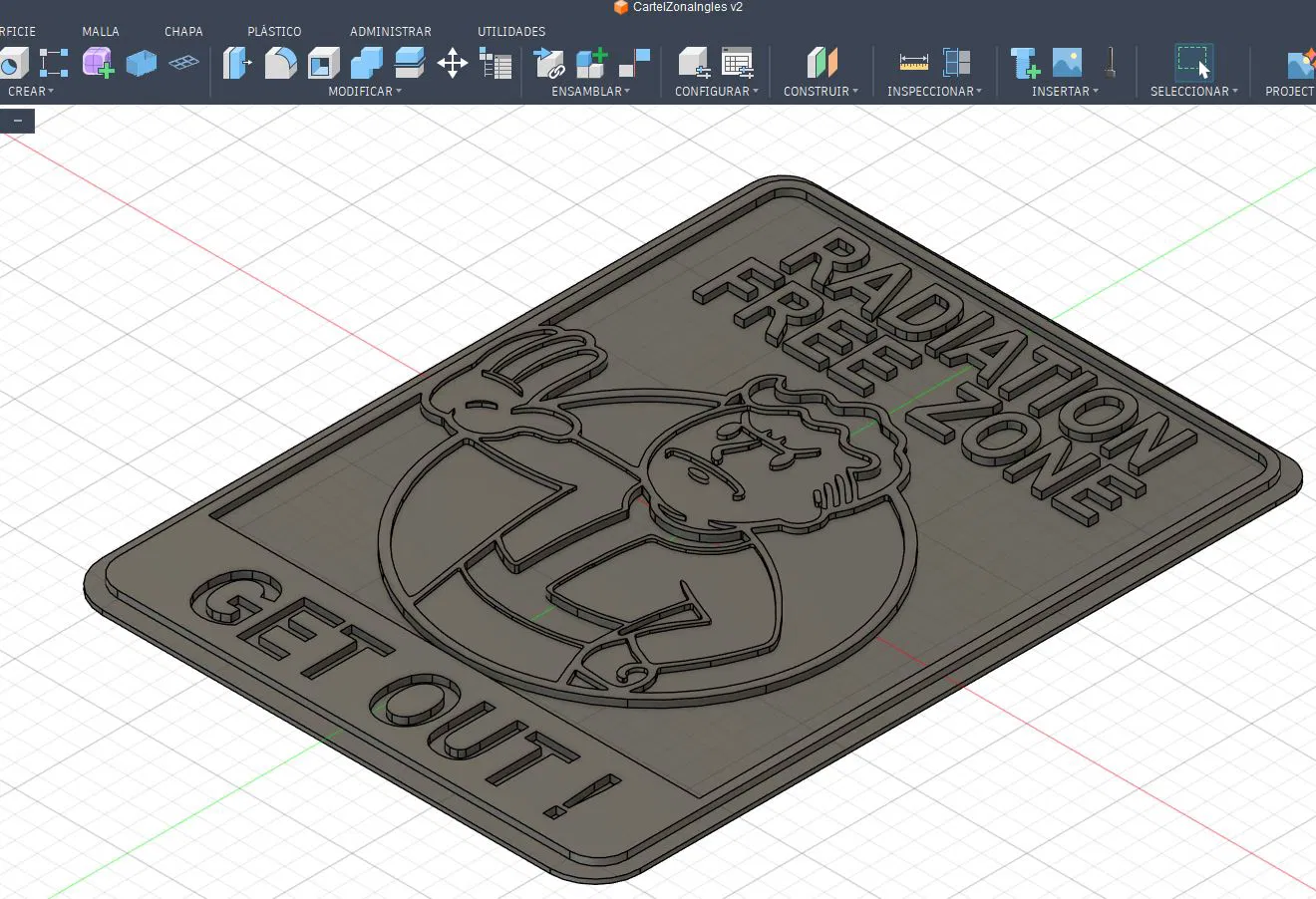The width and height of the screenshot is (1316, 899).
Task: Switch to the ADMINISTRAR tab
Action: 391,32
